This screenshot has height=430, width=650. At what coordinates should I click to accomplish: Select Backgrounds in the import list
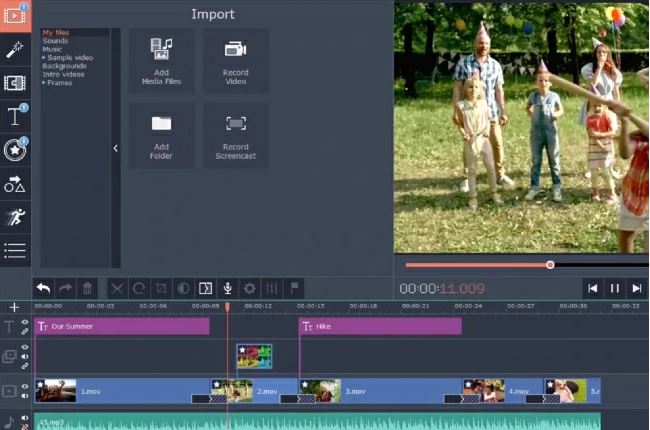(61, 66)
